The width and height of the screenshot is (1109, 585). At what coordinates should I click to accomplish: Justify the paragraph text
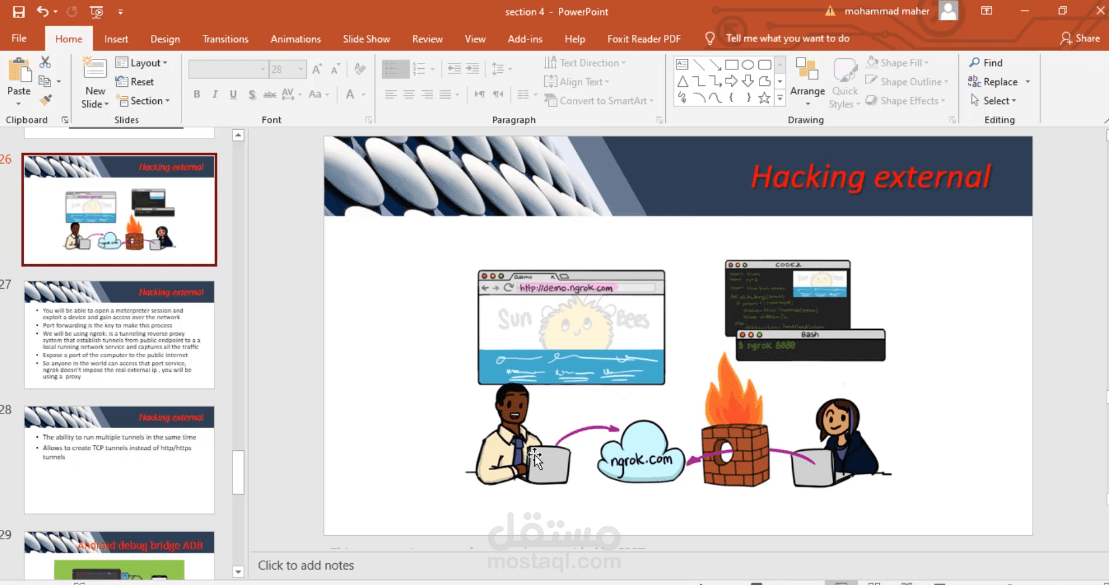coord(445,94)
